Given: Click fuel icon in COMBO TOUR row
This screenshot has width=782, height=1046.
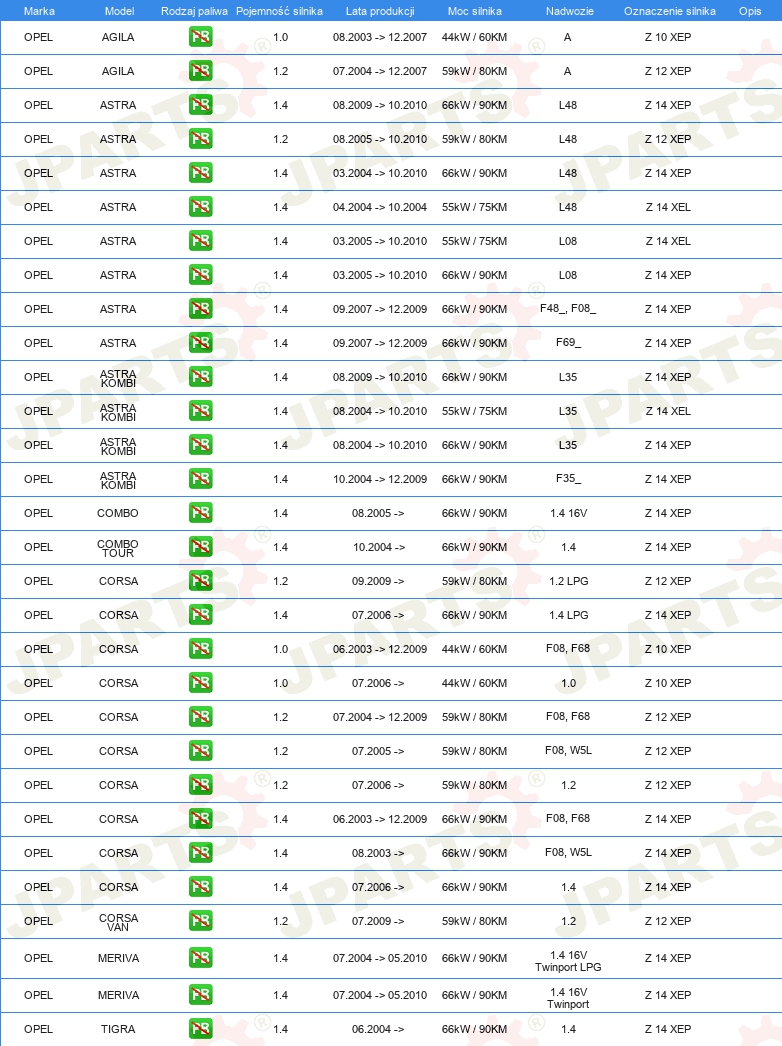Looking at the screenshot, I should 200,547.
